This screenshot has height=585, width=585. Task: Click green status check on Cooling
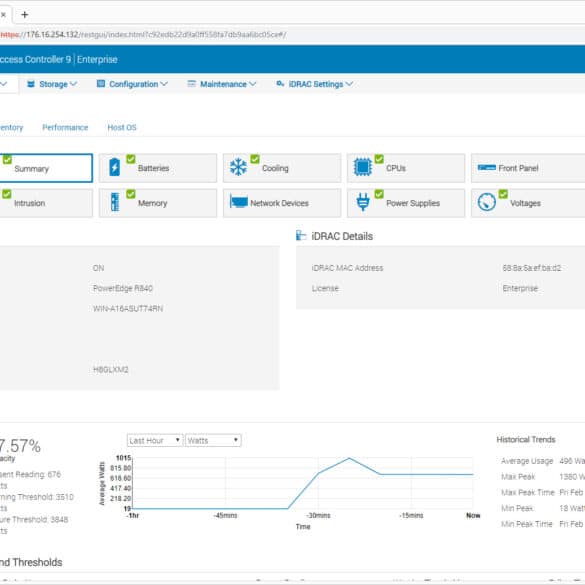[255, 159]
